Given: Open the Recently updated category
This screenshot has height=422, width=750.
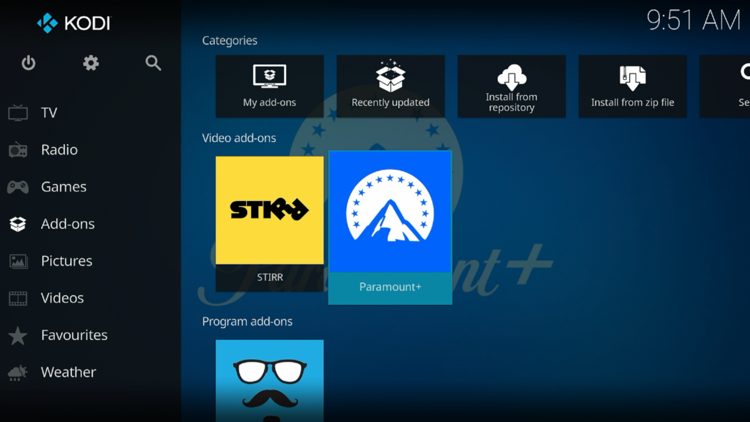Looking at the screenshot, I should point(391,86).
